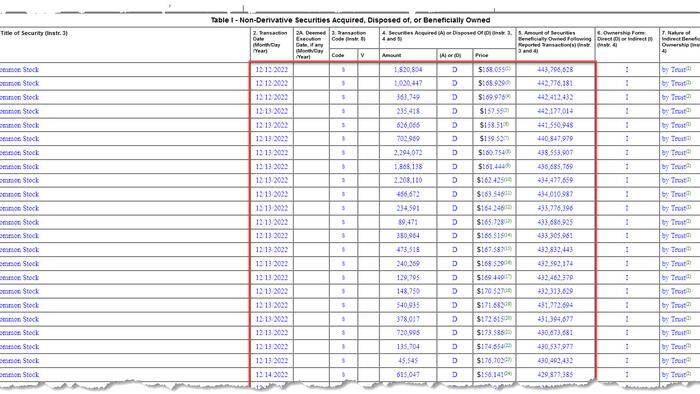This screenshot has height=394, width=700.
Task: Click the owned total 429,877,385
Action: (x=555, y=375)
